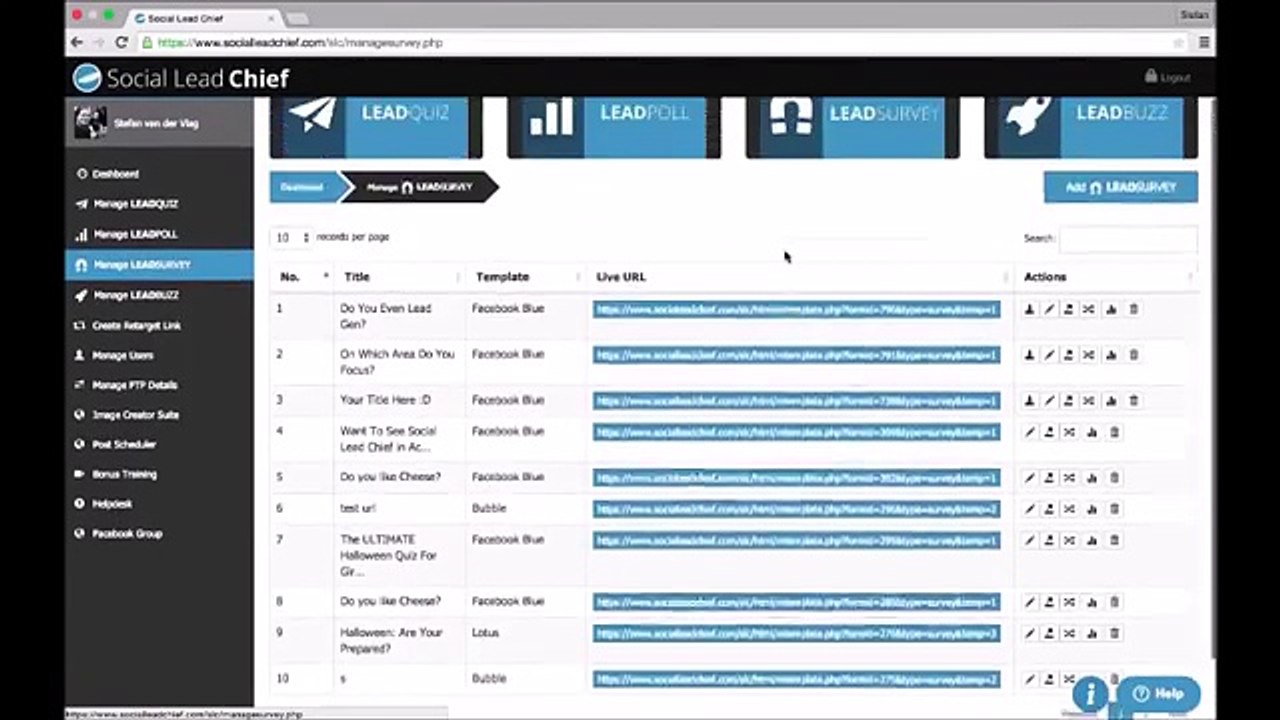Click the shuffle icon in the 'test url' row

coord(1069,509)
